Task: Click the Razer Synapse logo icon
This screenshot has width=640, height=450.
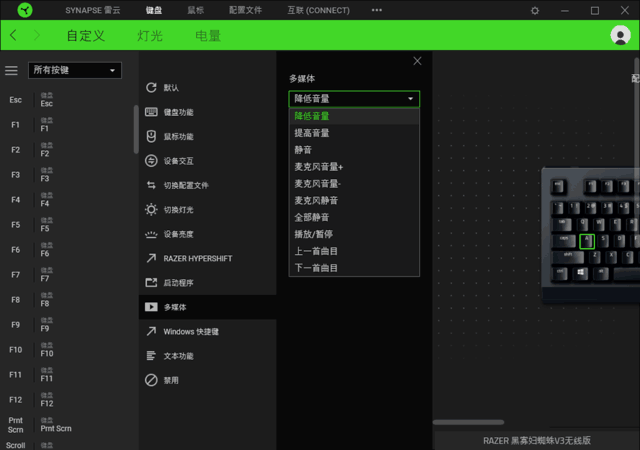Action: point(25,10)
